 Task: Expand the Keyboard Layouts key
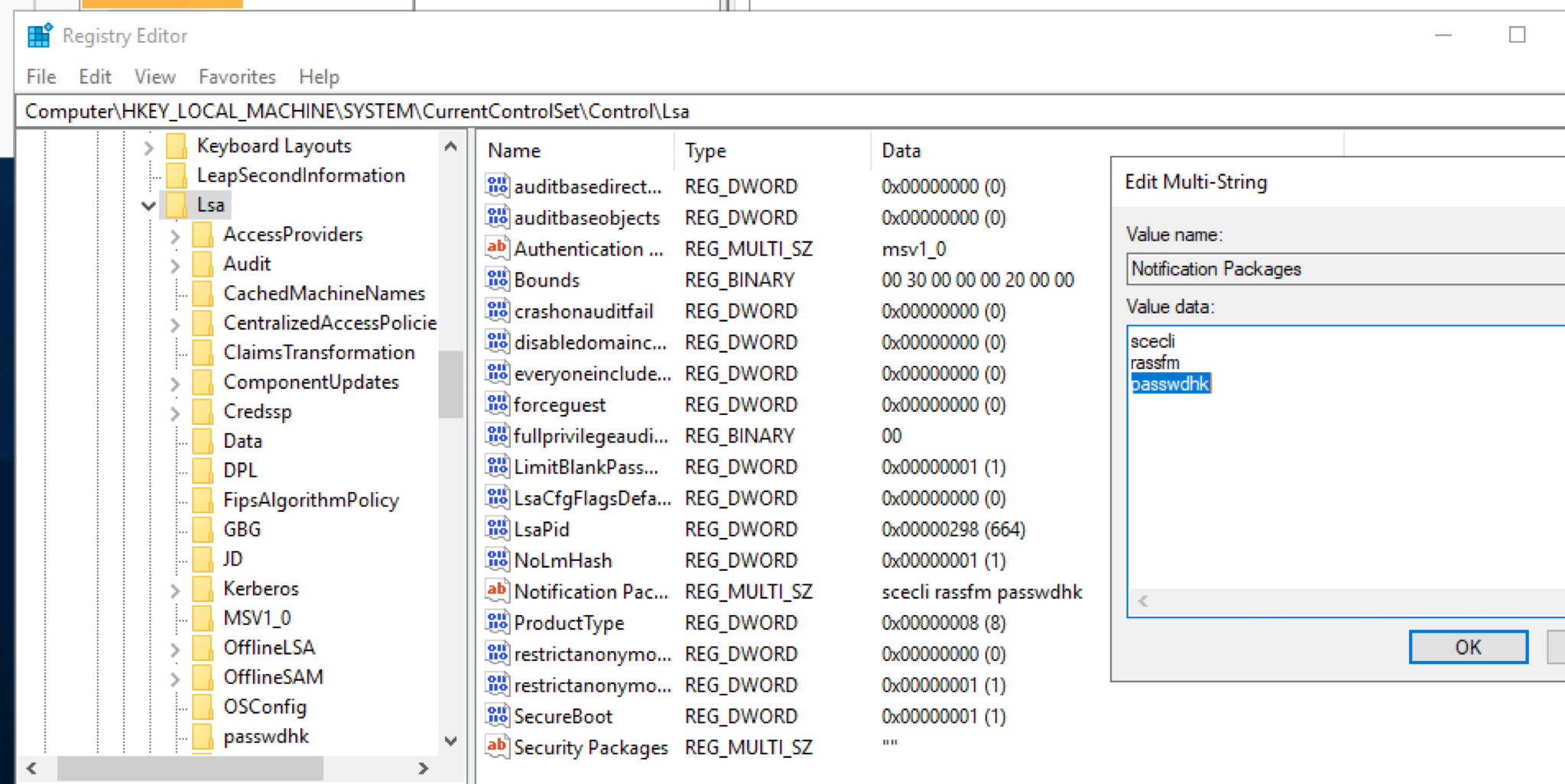point(148,146)
